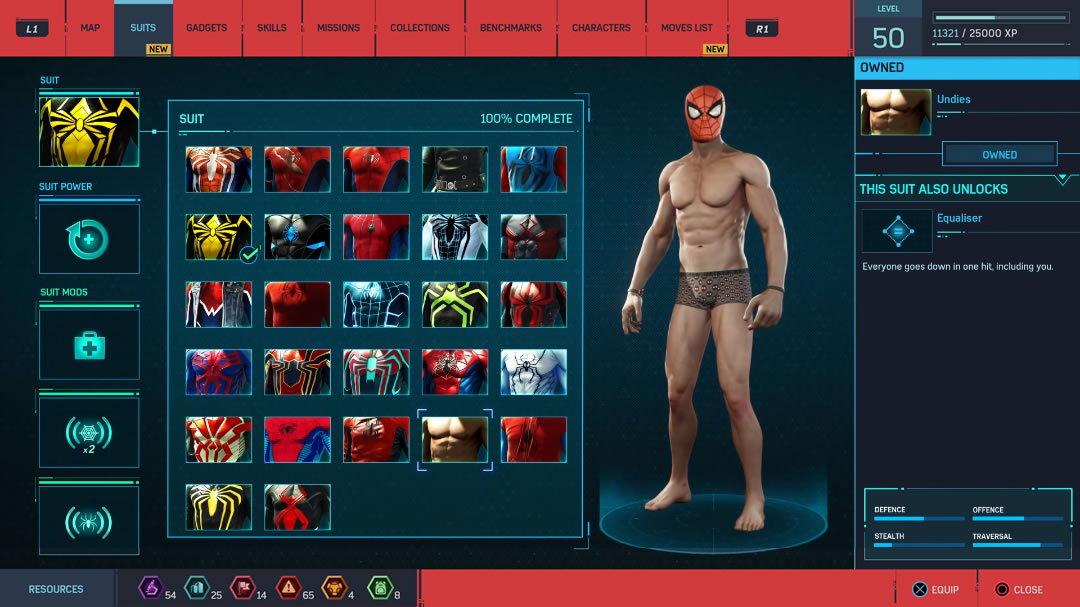The width and height of the screenshot is (1080, 607).
Task: Collapse the This Suit Also Unlocks section
Action: [x=1063, y=180]
